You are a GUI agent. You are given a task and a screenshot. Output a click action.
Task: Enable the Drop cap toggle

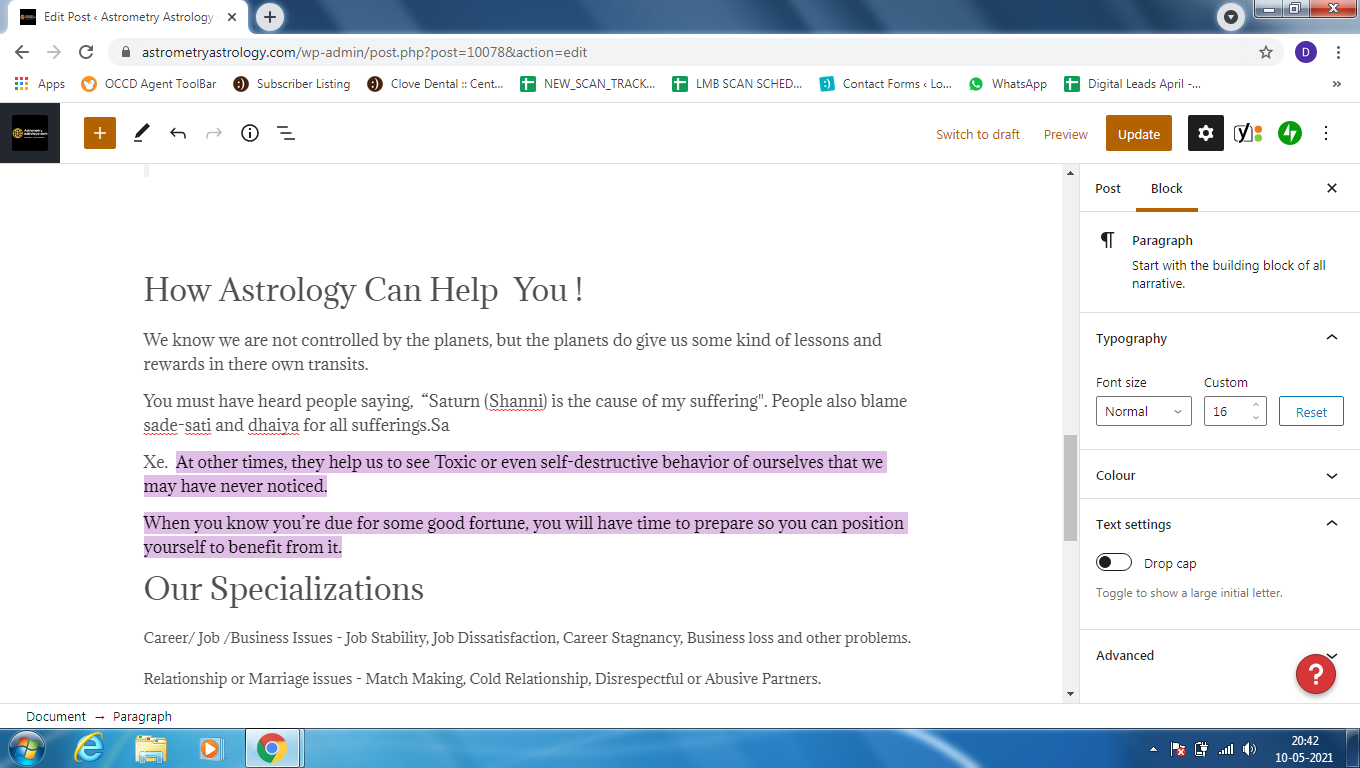1114,563
